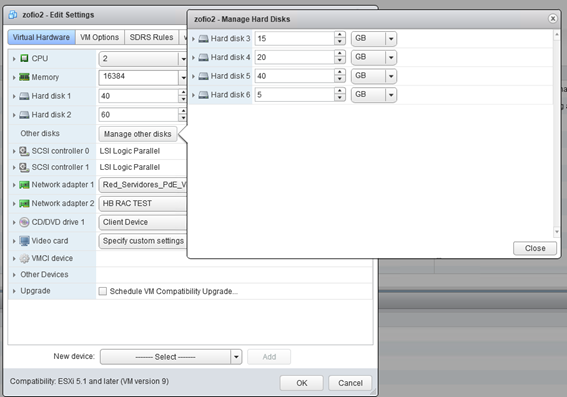This screenshot has height=397, width=567.
Task: Click the SCSI controller 0 icon
Action: point(24,151)
